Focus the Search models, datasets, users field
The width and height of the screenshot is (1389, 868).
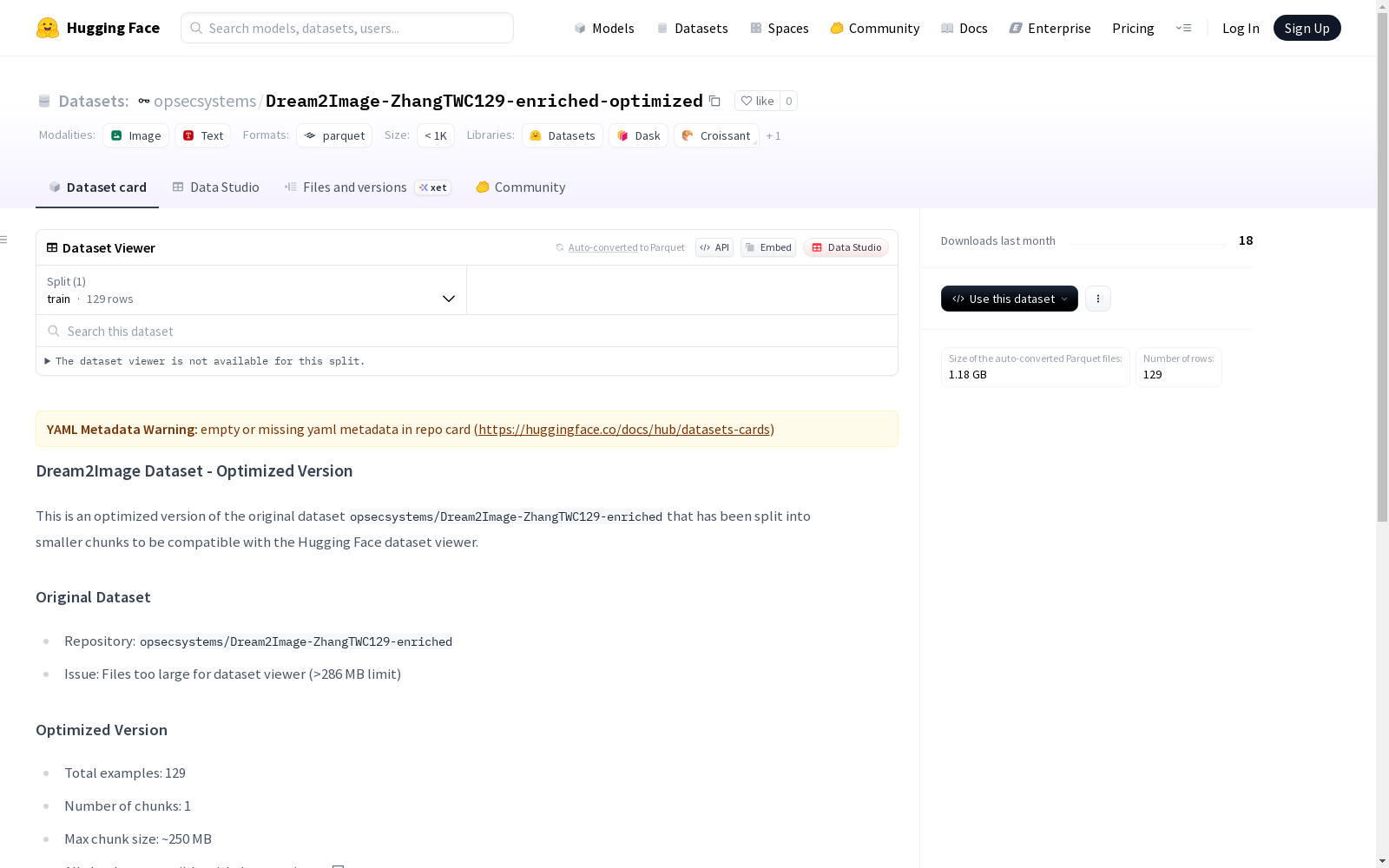[x=347, y=28]
